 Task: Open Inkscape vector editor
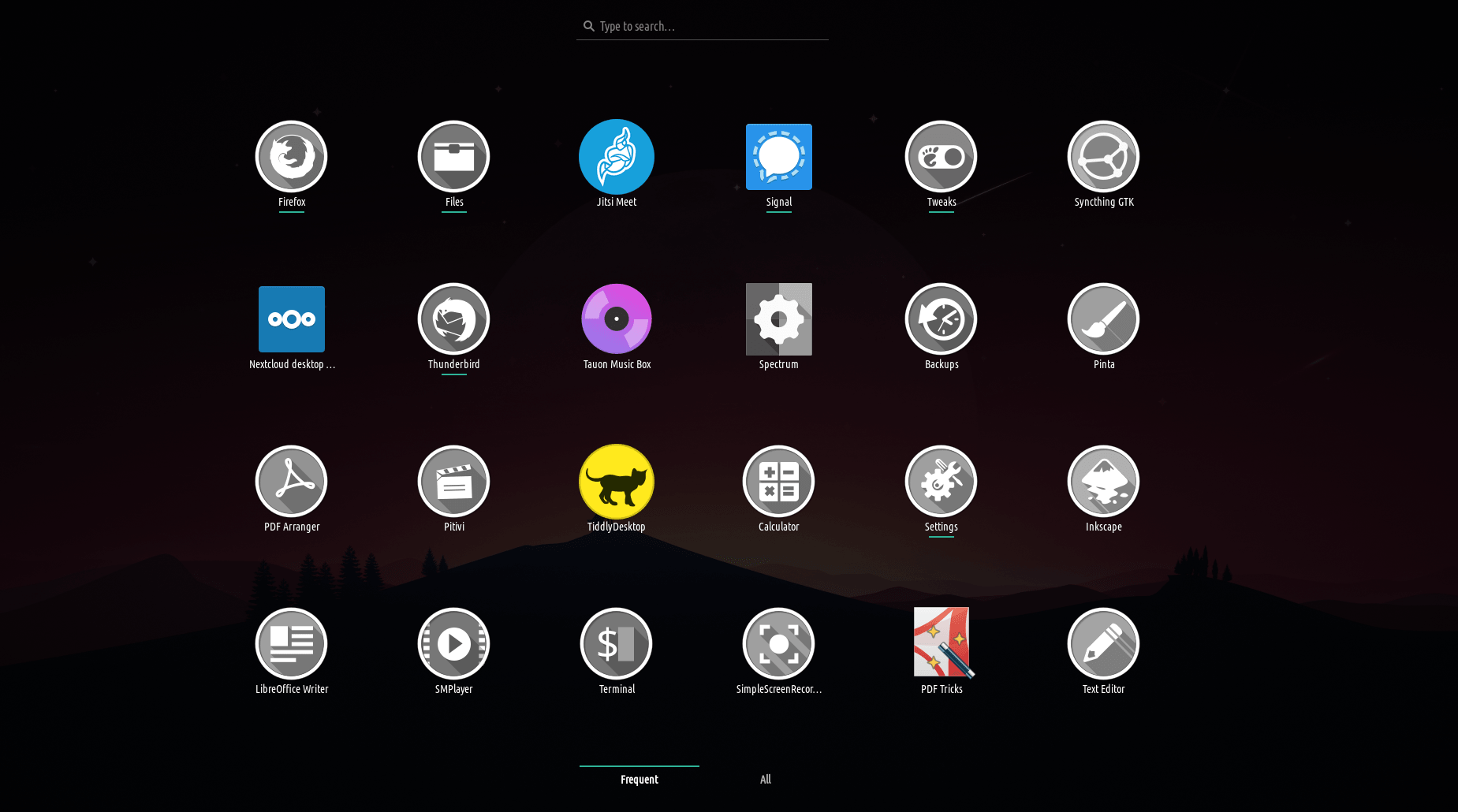tap(1103, 482)
